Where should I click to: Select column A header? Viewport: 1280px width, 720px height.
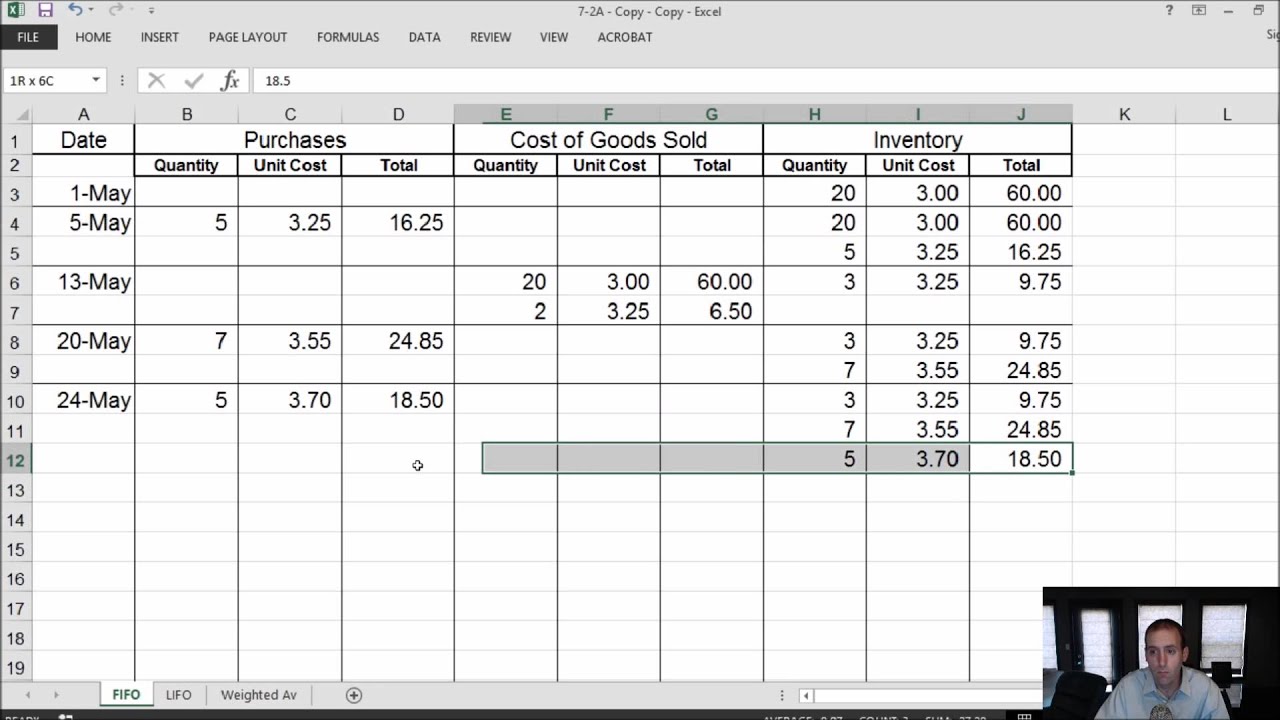pos(83,114)
